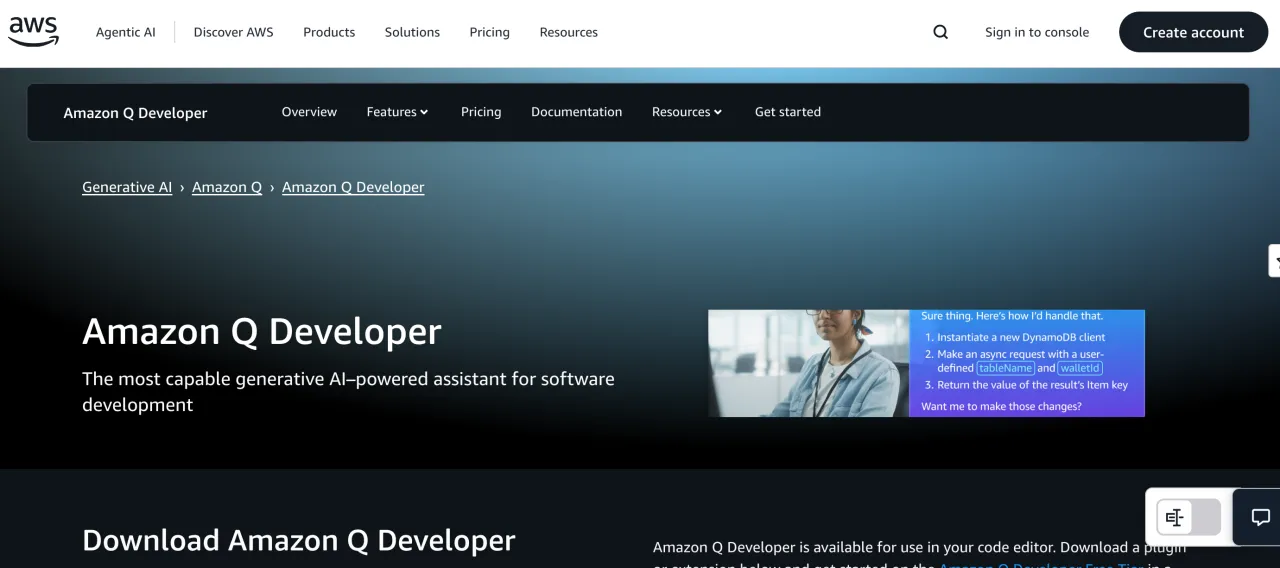Screen dimensions: 1280x568
Task: Open the Documentation tab
Action: pos(576,112)
